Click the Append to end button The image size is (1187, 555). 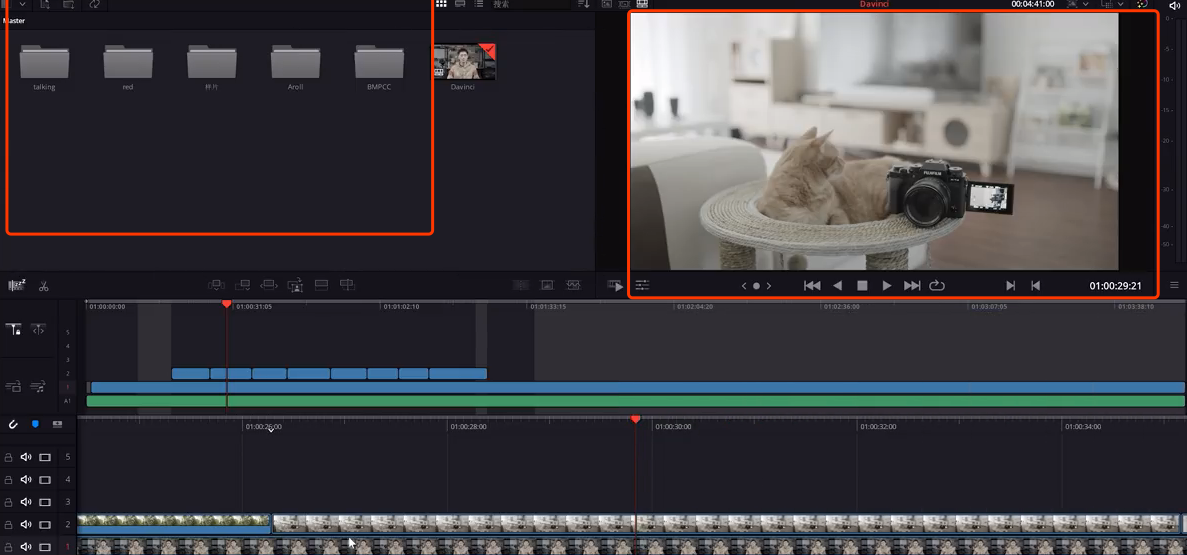pyautogui.click(x=242, y=285)
